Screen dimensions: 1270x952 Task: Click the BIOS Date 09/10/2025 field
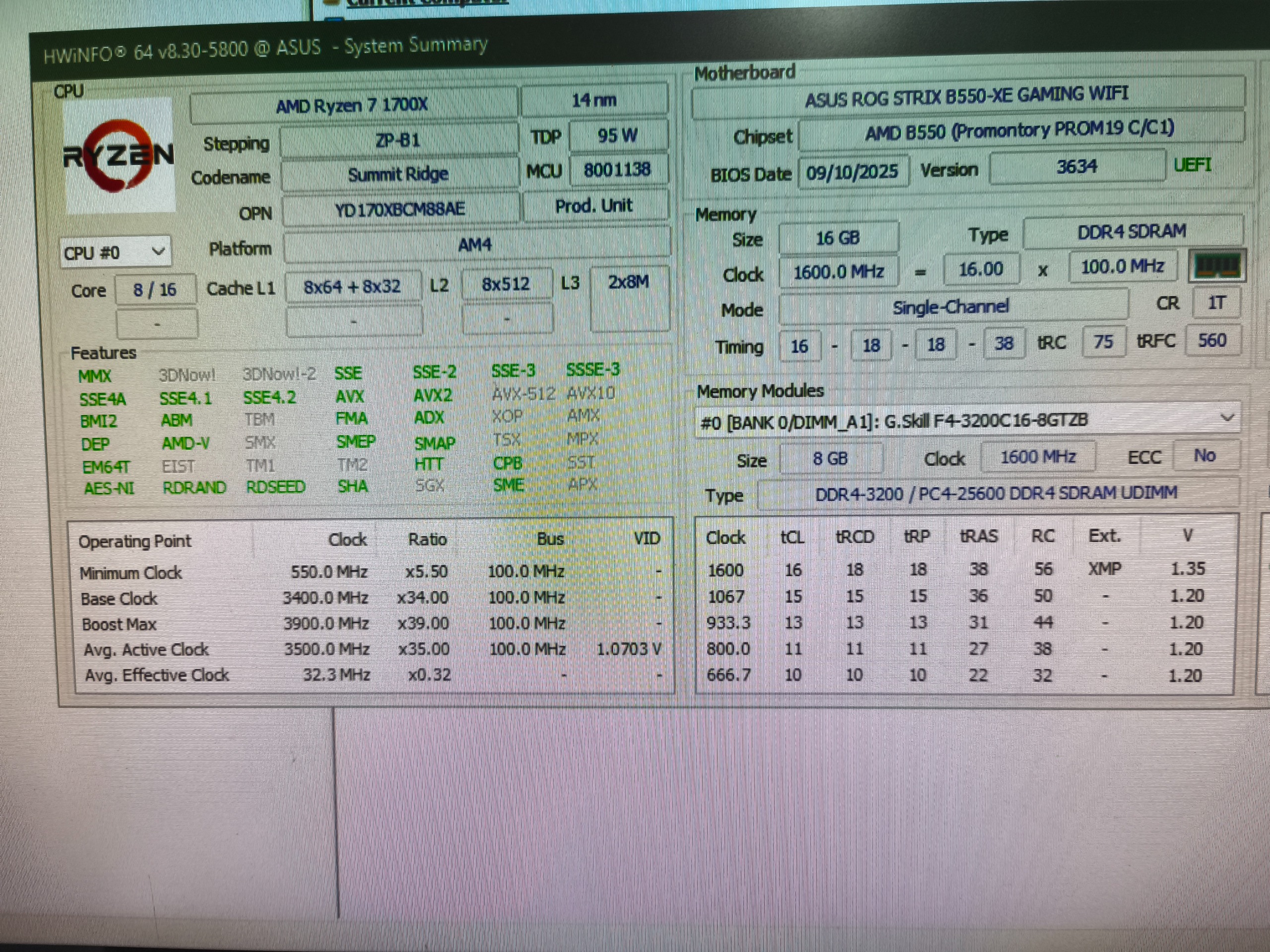(x=852, y=172)
